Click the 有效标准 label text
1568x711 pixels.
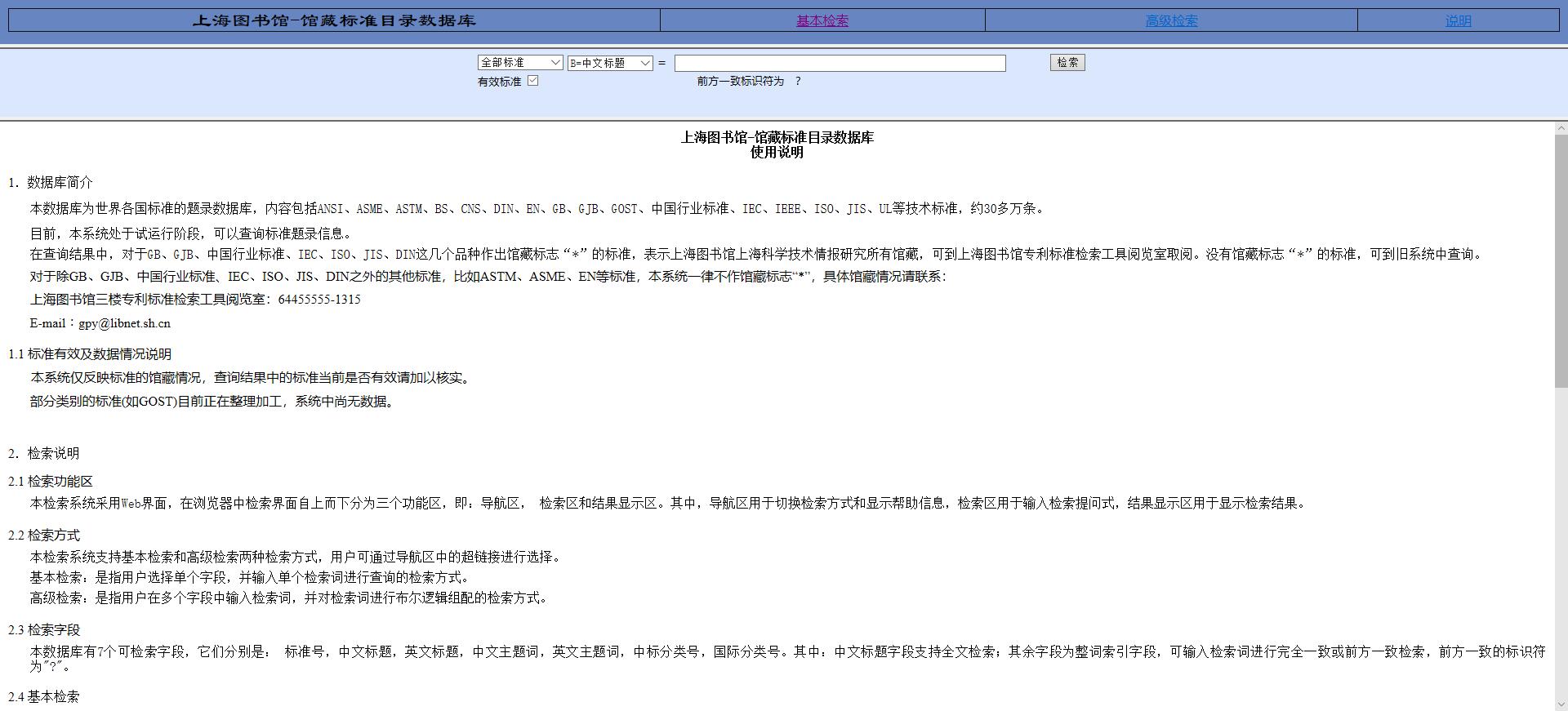point(499,82)
